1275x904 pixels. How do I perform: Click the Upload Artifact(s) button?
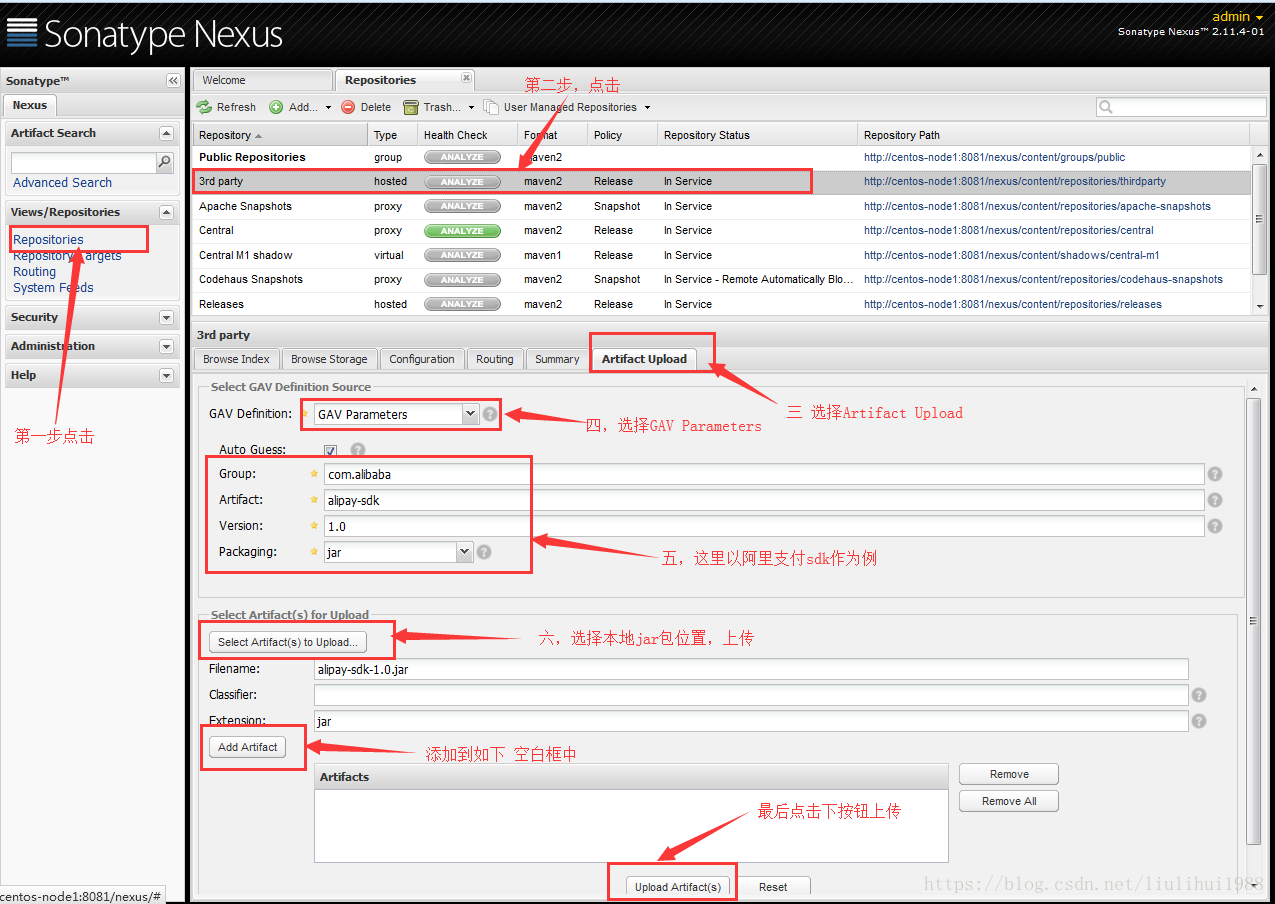[x=678, y=887]
